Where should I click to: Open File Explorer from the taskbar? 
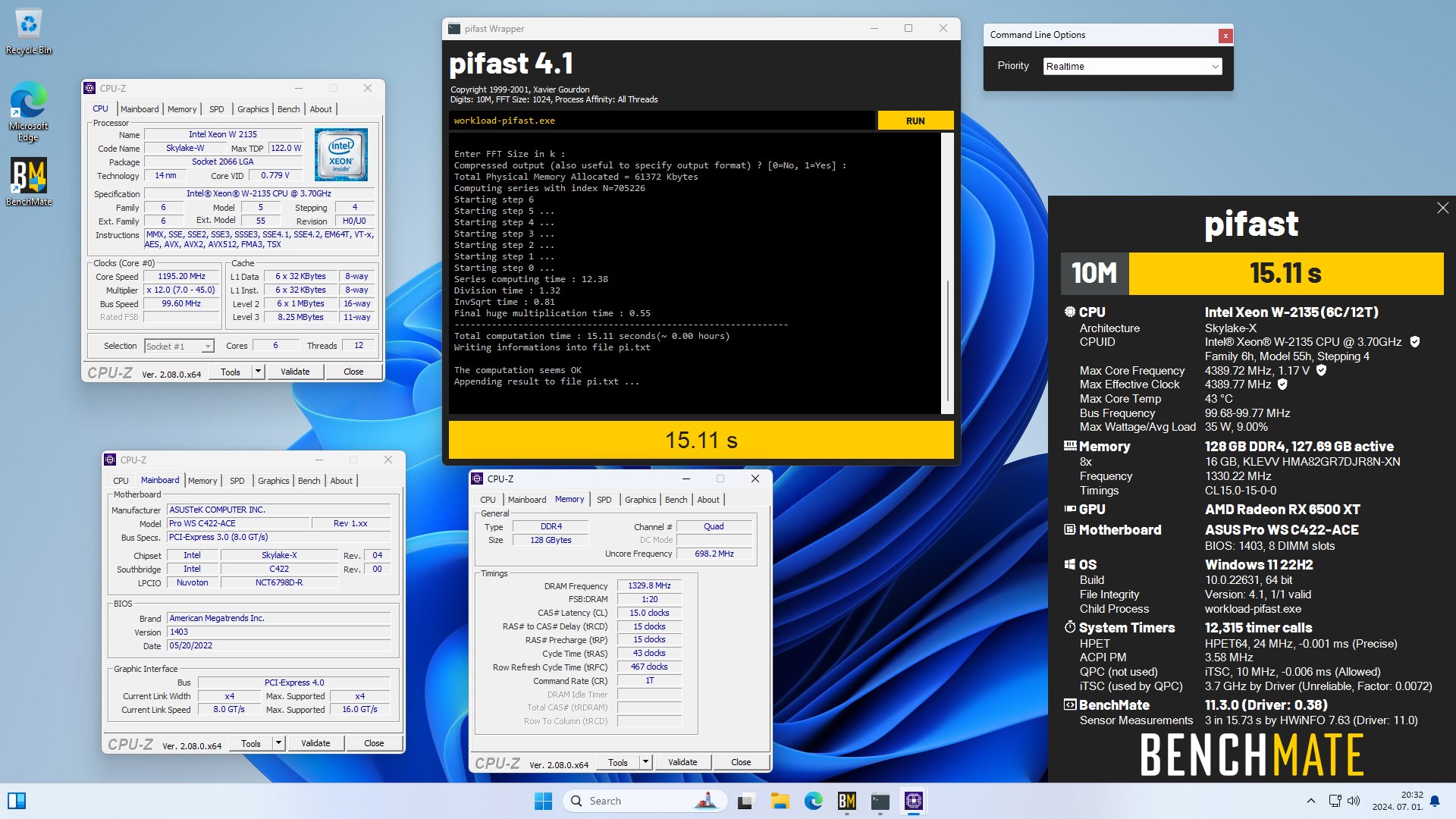click(x=780, y=801)
